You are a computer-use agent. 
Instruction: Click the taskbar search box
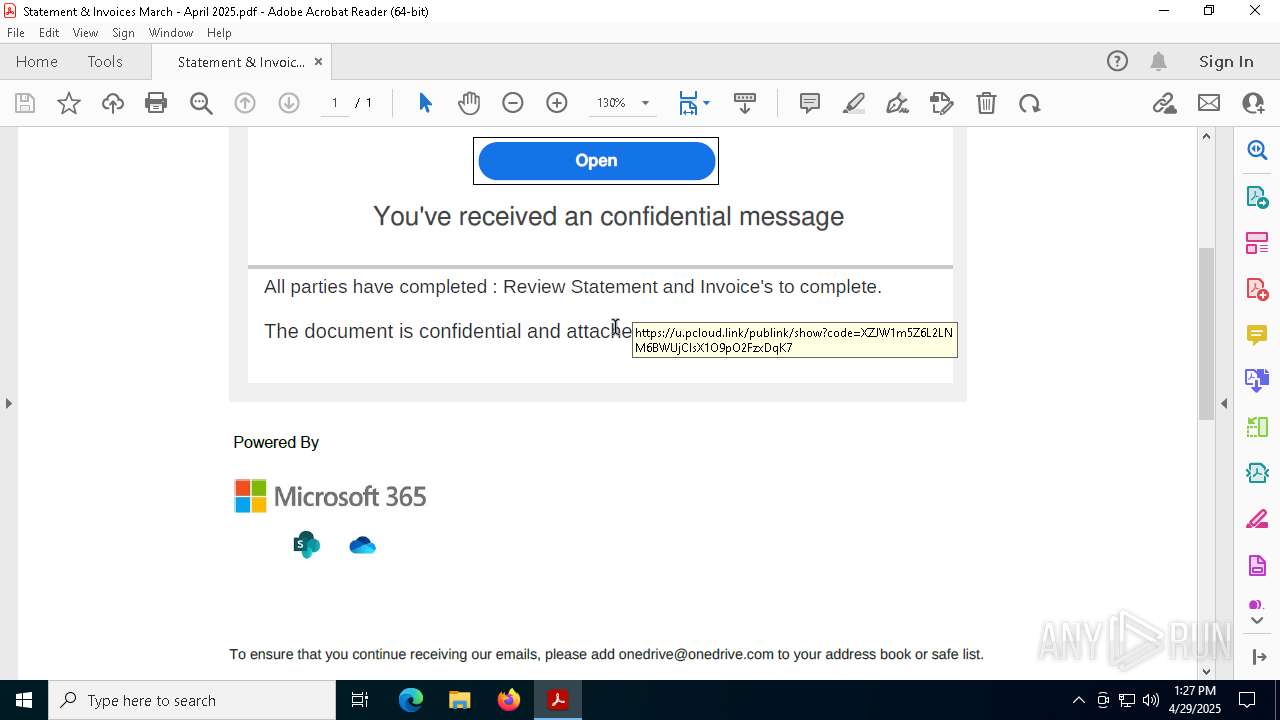[192, 700]
